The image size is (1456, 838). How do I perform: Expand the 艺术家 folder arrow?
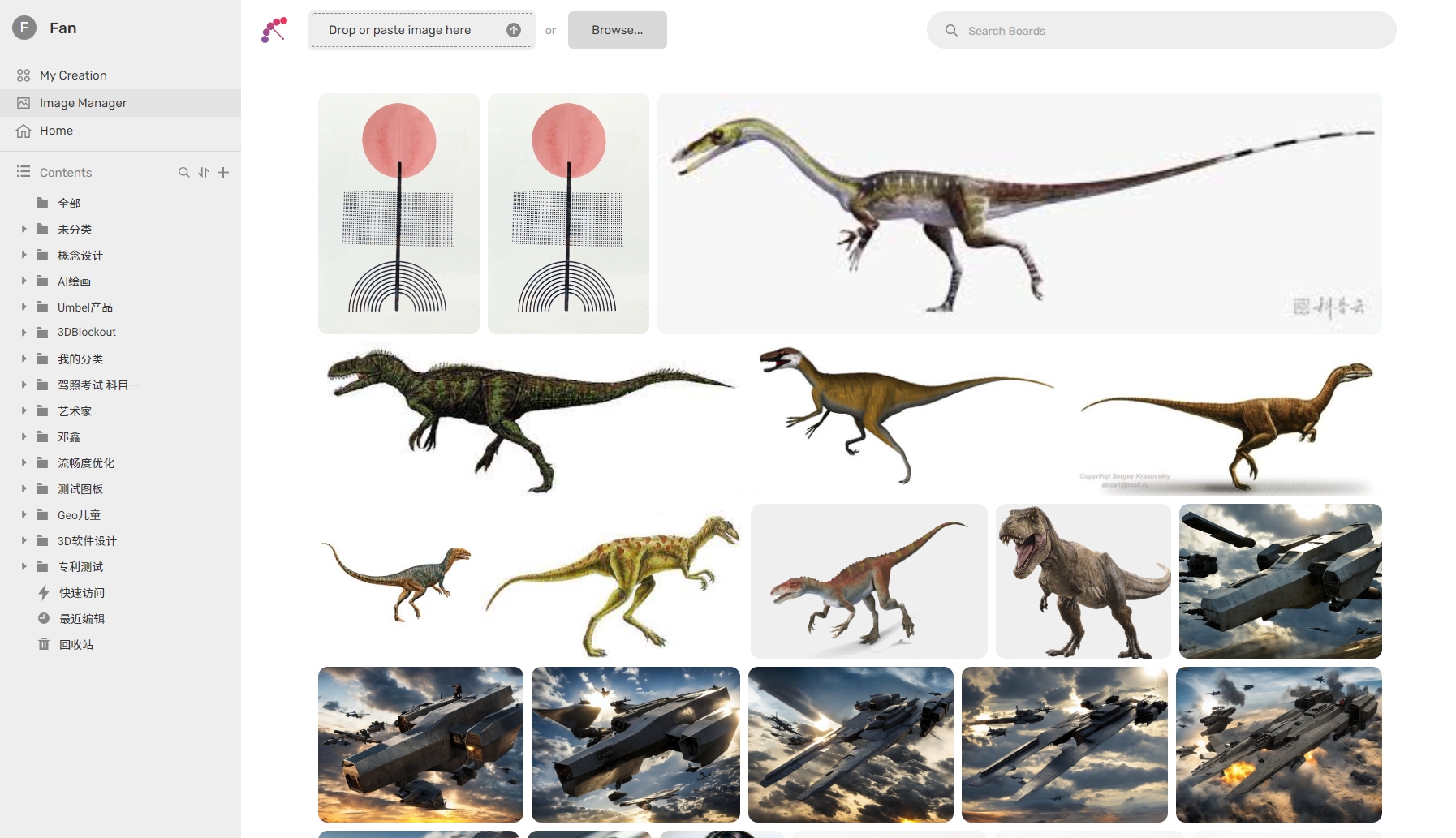(x=24, y=410)
